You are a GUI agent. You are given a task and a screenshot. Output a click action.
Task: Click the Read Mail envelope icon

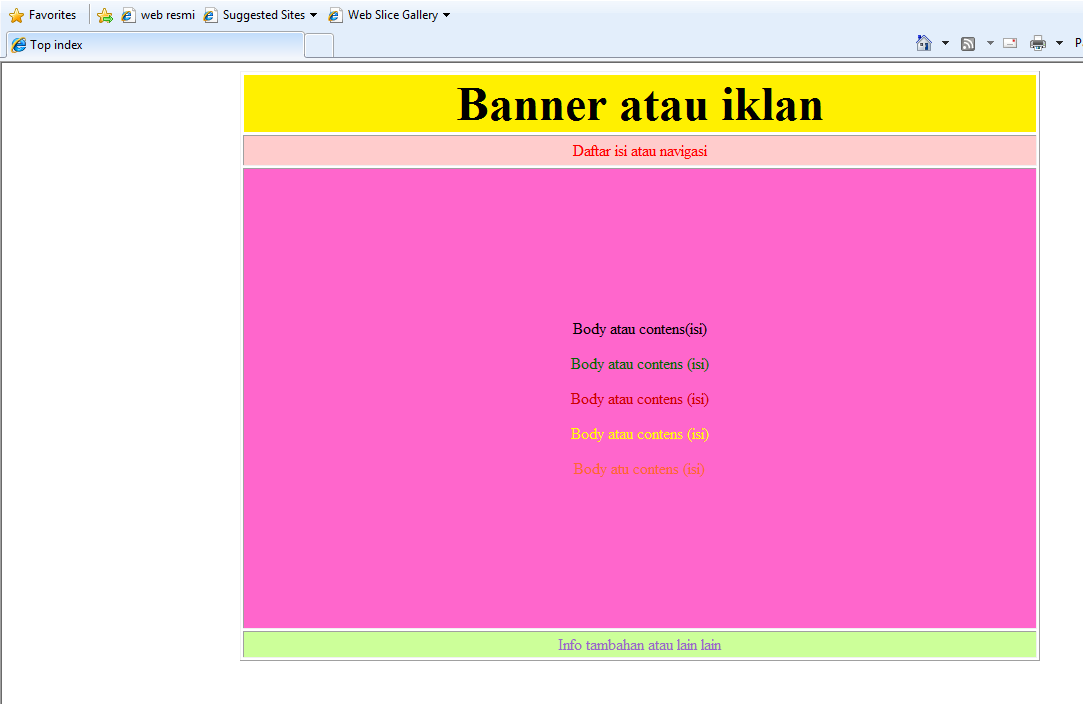coord(1010,44)
